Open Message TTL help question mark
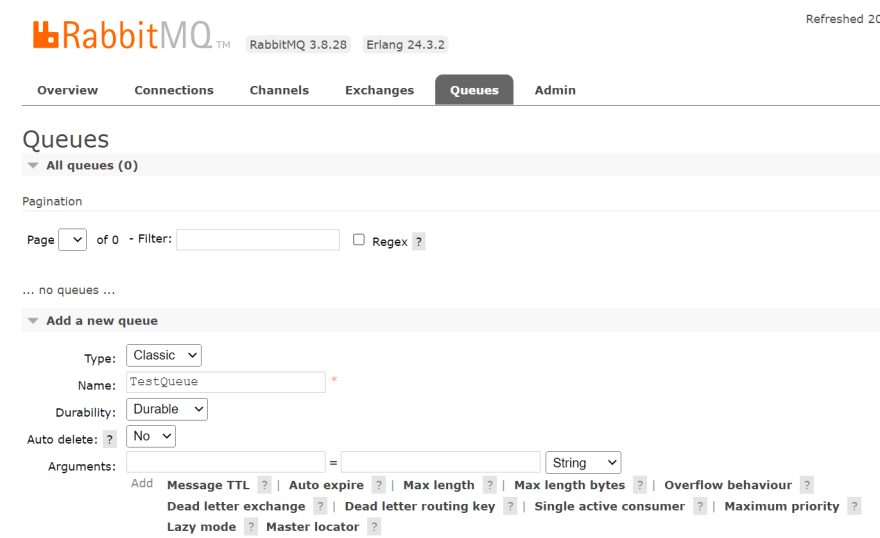880x538 pixels. (x=264, y=485)
